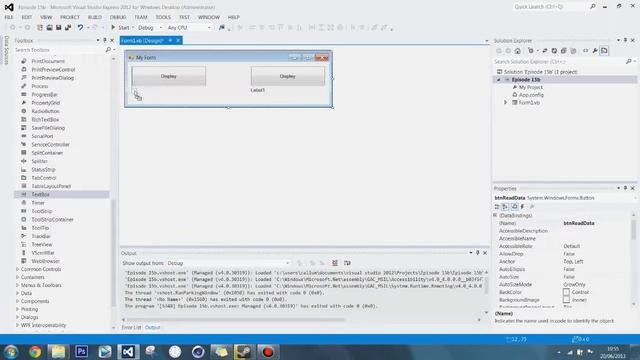This screenshot has width=640, height=360.
Task: Click the right Display button on My Form
Action: pyautogui.click(x=287, y=76)
